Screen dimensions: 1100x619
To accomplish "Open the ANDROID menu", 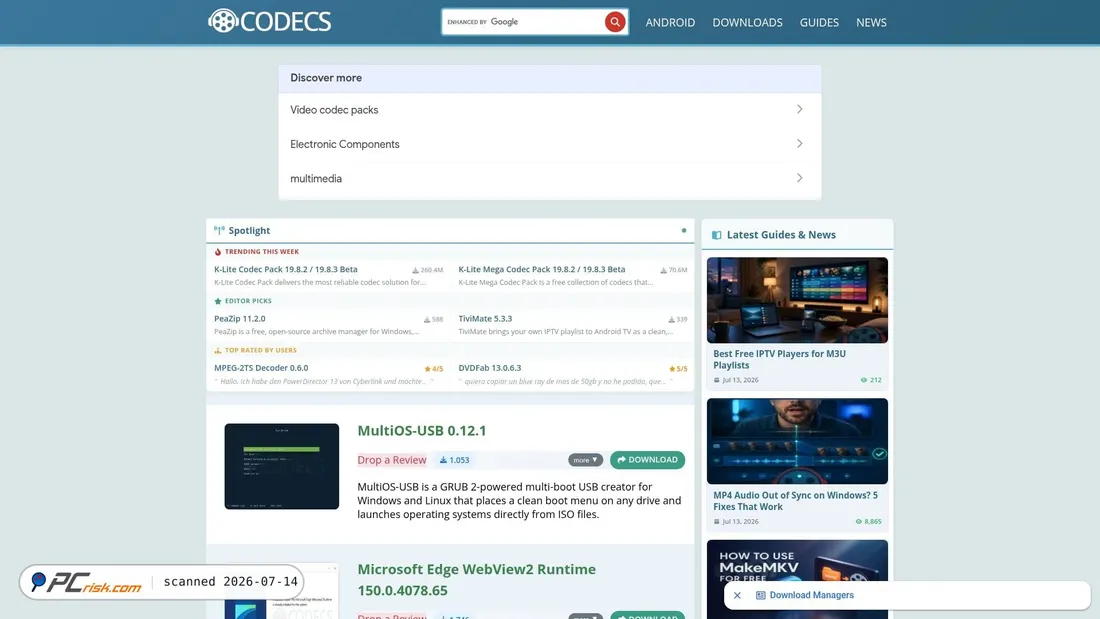I will (670, 22).
